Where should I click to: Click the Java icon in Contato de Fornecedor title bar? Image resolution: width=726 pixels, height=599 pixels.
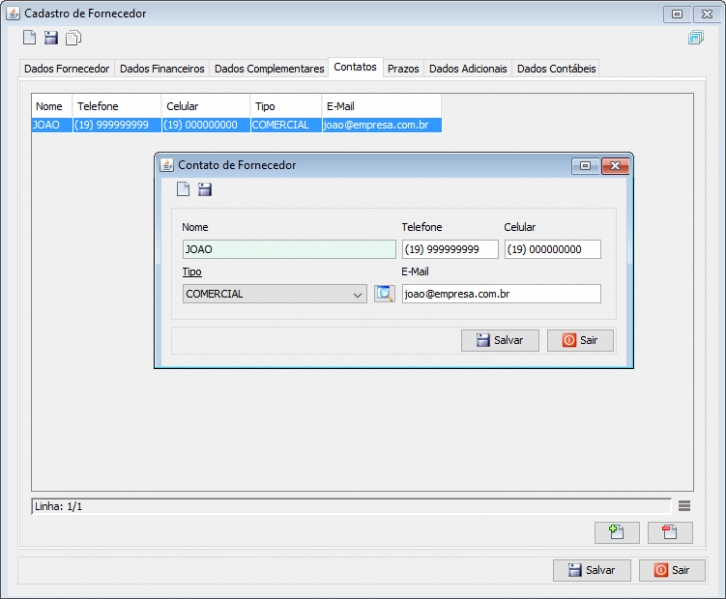tap(166, 165)
